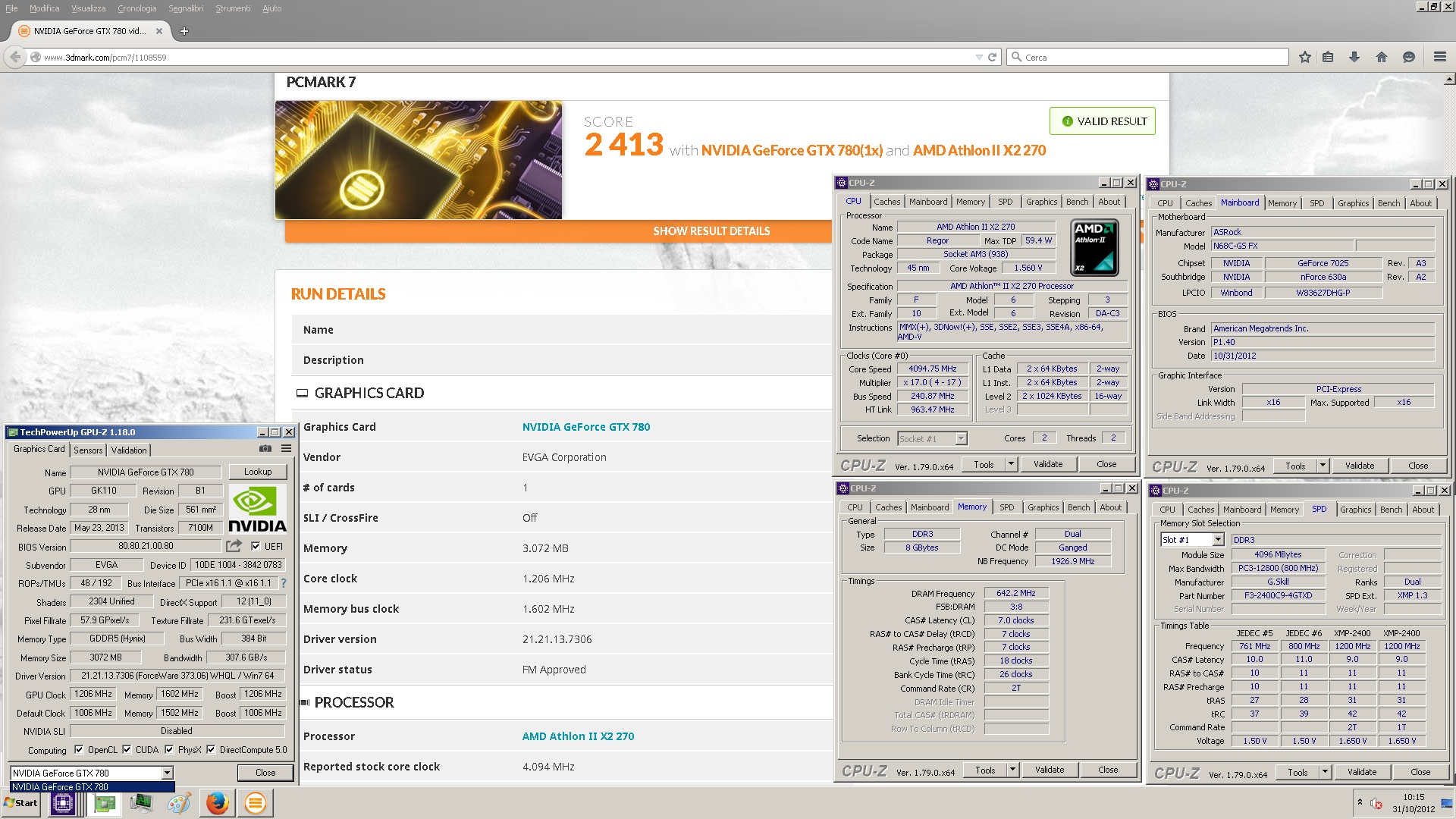Click the page scrollbar up arrow

click(1449, 79)
